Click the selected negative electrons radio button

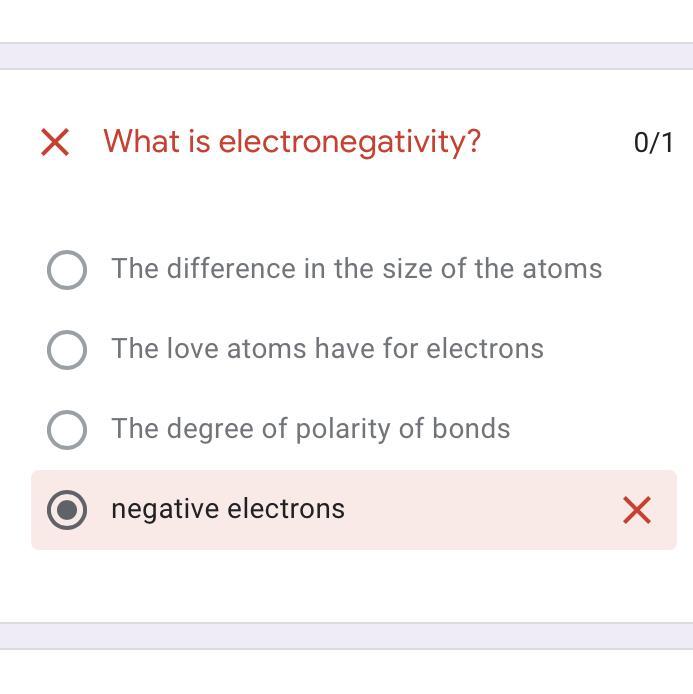click(x=67, y=510)
